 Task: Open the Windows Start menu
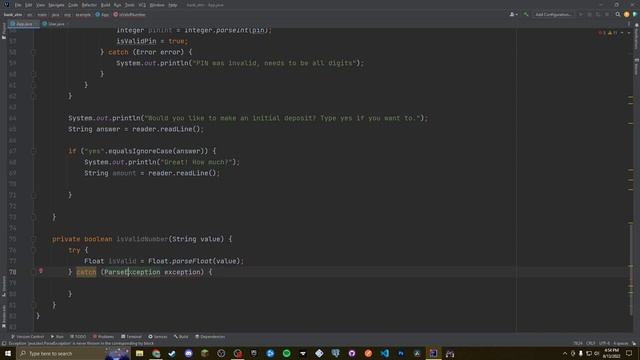pos(7,353)
